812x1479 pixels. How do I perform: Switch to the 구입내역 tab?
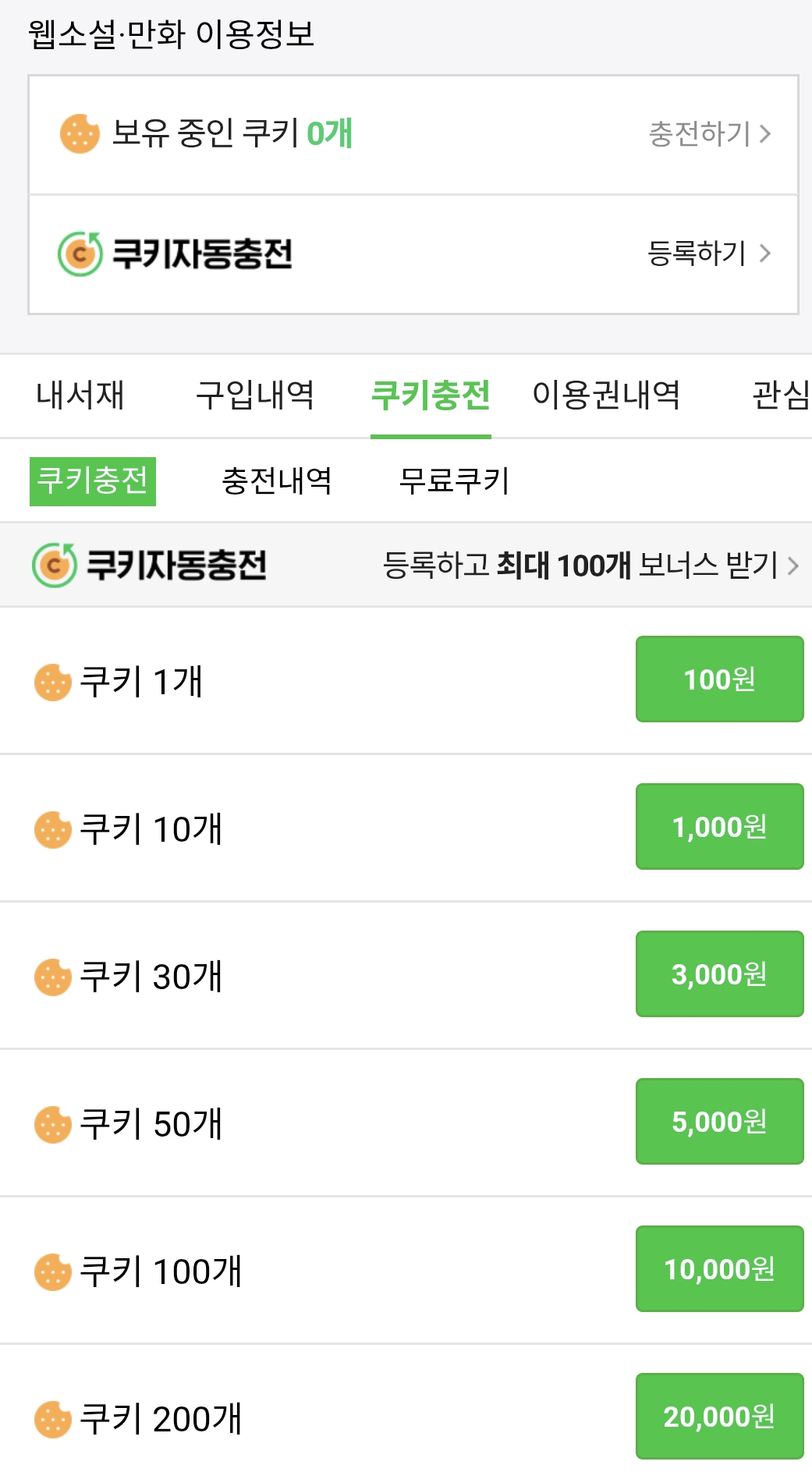(255, 395)
